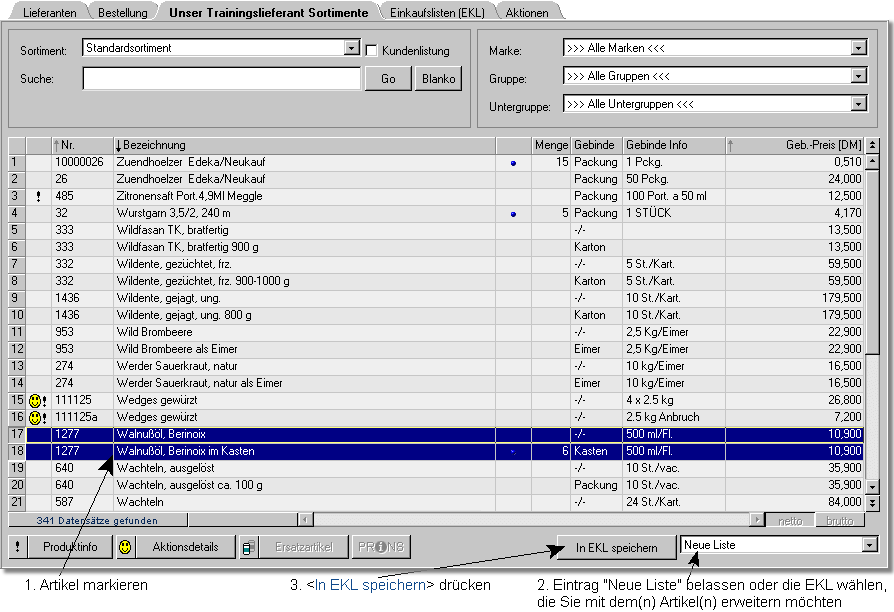This screenshot has width=894, height=612.
Task: Open the Bestellung tab
Action: (122, 12)
